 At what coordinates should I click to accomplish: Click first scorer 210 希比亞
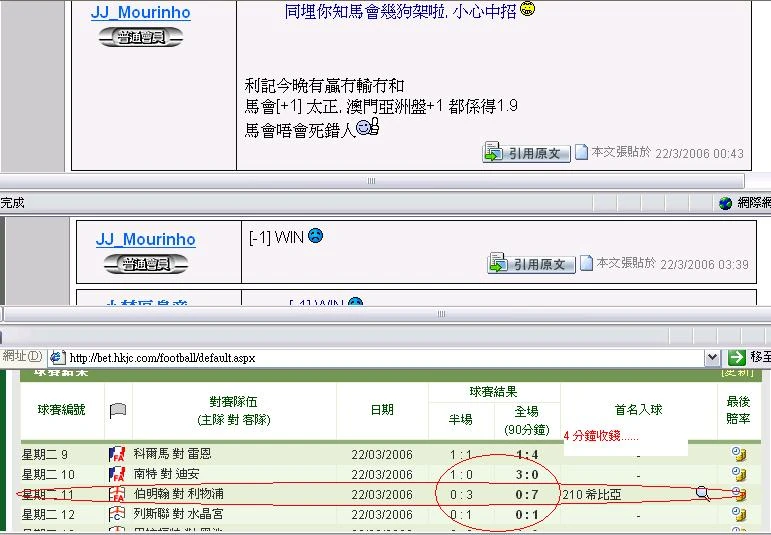pyautogui.click(x=592, y=494)
